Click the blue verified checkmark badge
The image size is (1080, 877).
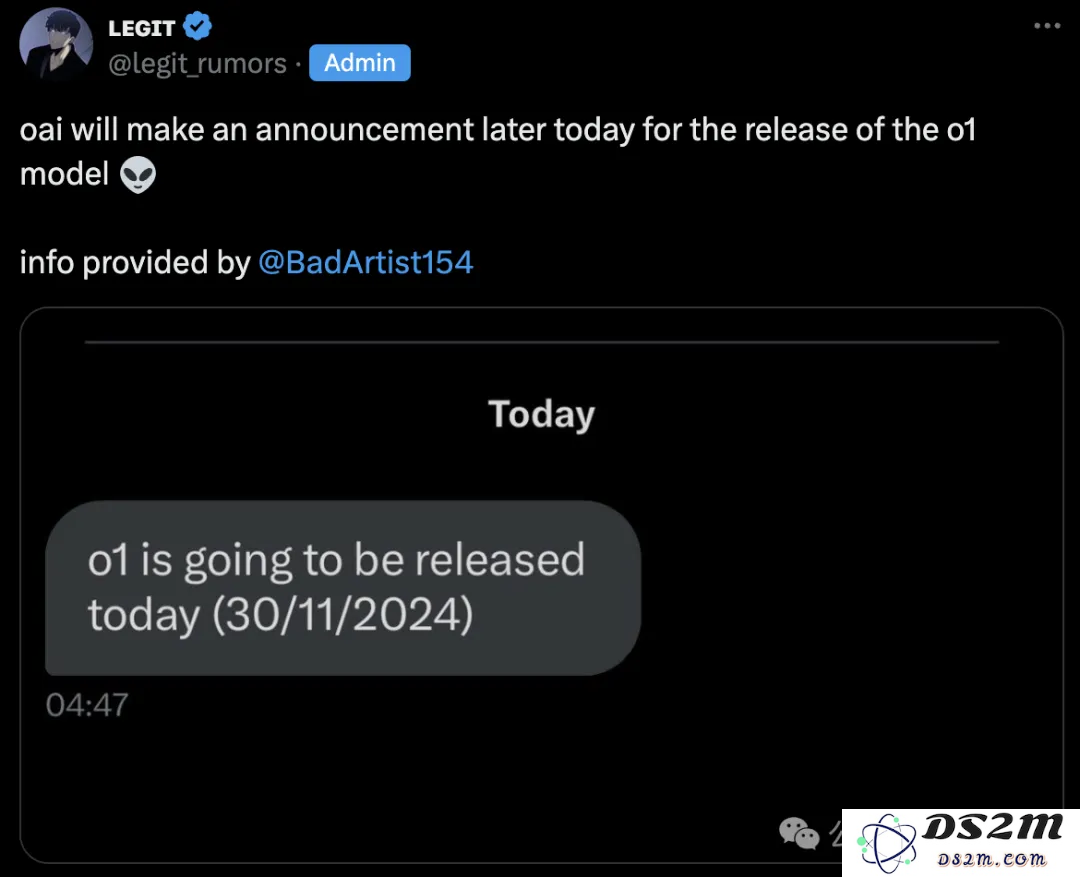coord(198,27)
